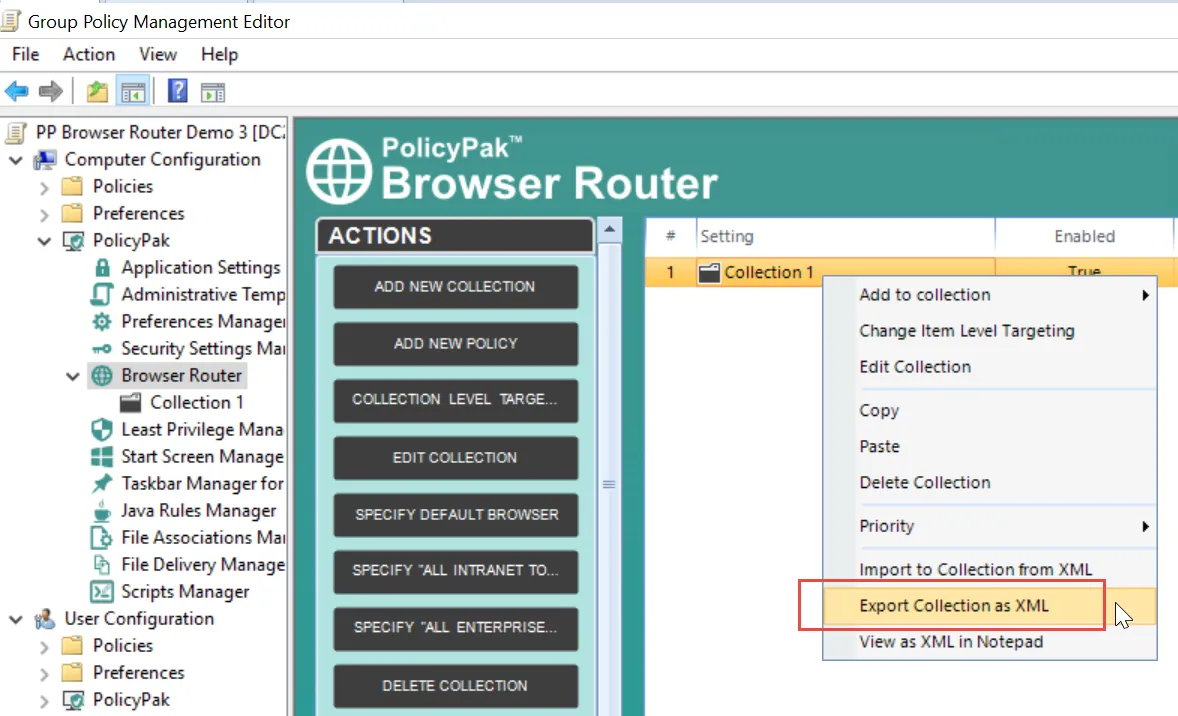Collapse the Browser Router tree node
This screenshot has height=716, width=1178.
72,377
